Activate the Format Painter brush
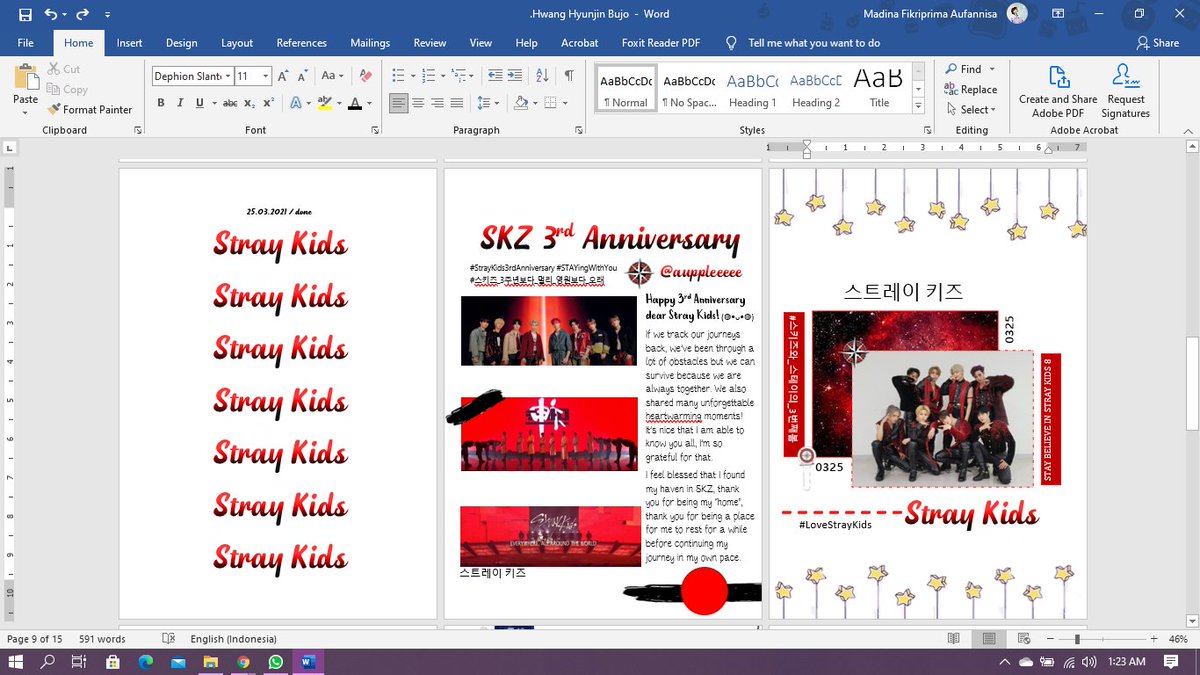 coord(89,109)
